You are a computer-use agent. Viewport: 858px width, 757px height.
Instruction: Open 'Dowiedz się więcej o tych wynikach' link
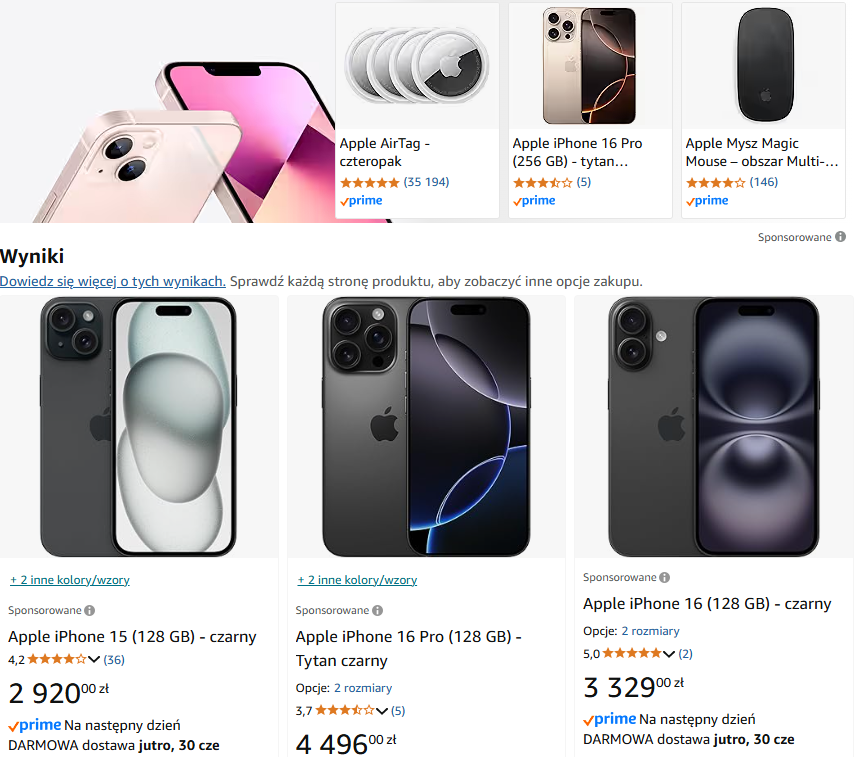coord(113,281)
